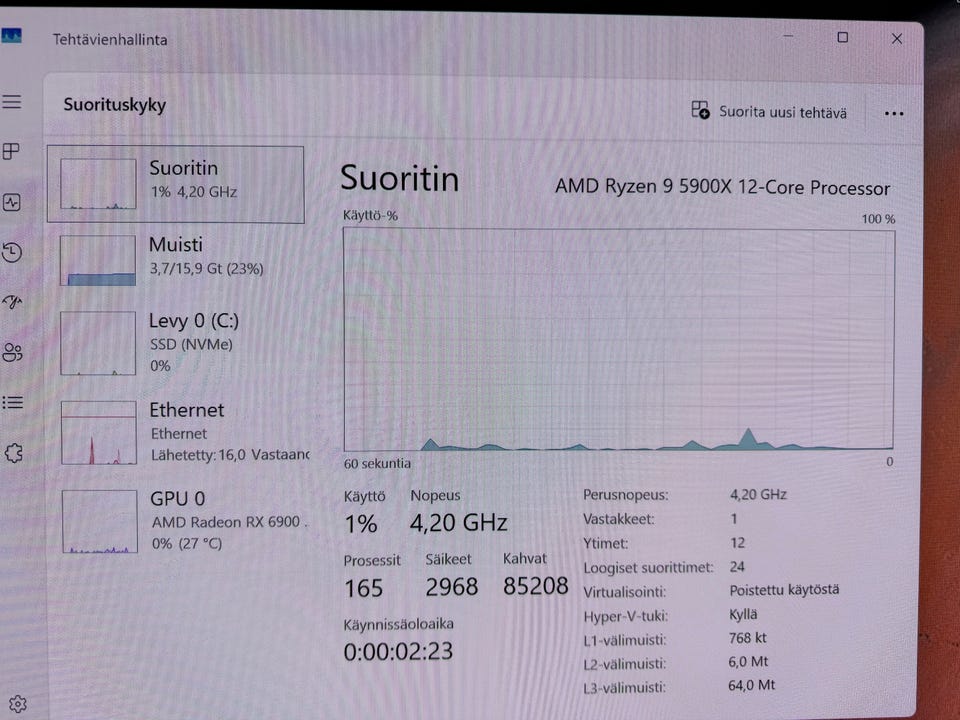Click the Task Manager app icon in title bar
The image size is (960, 720).
(x=11, y=36)
